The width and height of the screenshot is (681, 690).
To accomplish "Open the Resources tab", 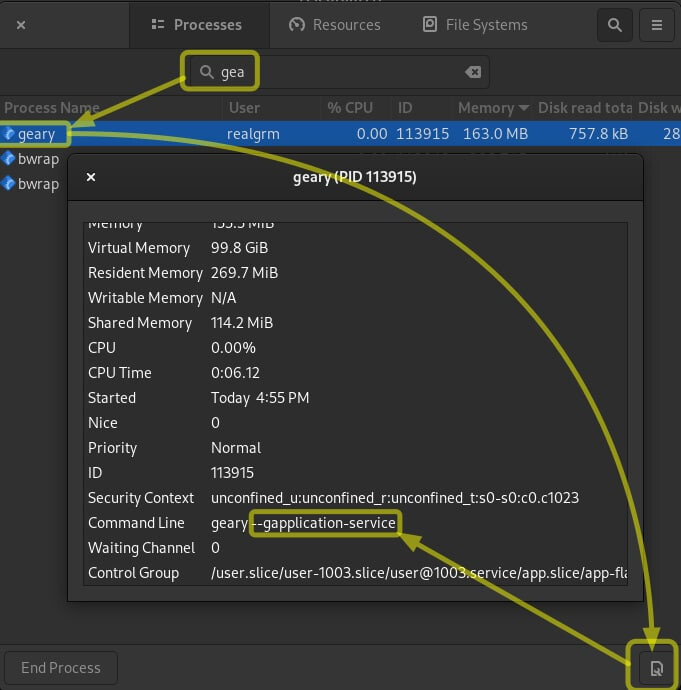I will pos(335,25).
